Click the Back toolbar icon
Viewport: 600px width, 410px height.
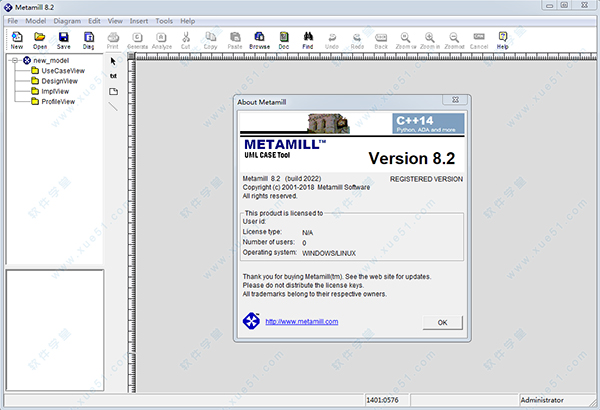pyautogui.click(x=381, y=40)
